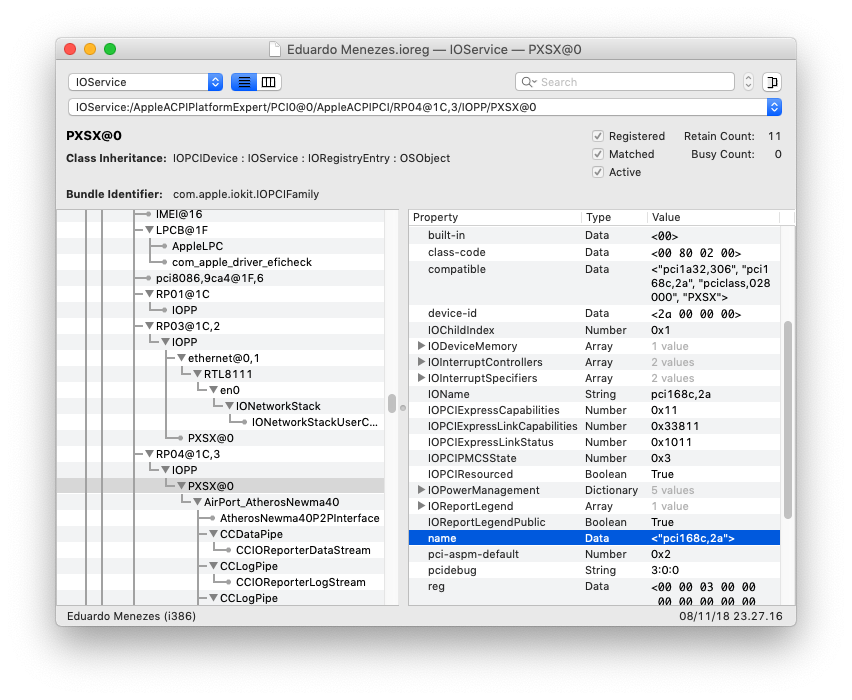Viewport: 852px width, 700px height.
Task: Toggle the Active checkbox
Action: [598, 172]
